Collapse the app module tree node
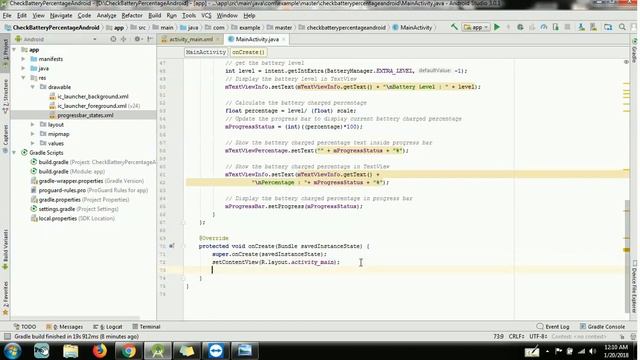The image size is (640, 360). (14, 49)
